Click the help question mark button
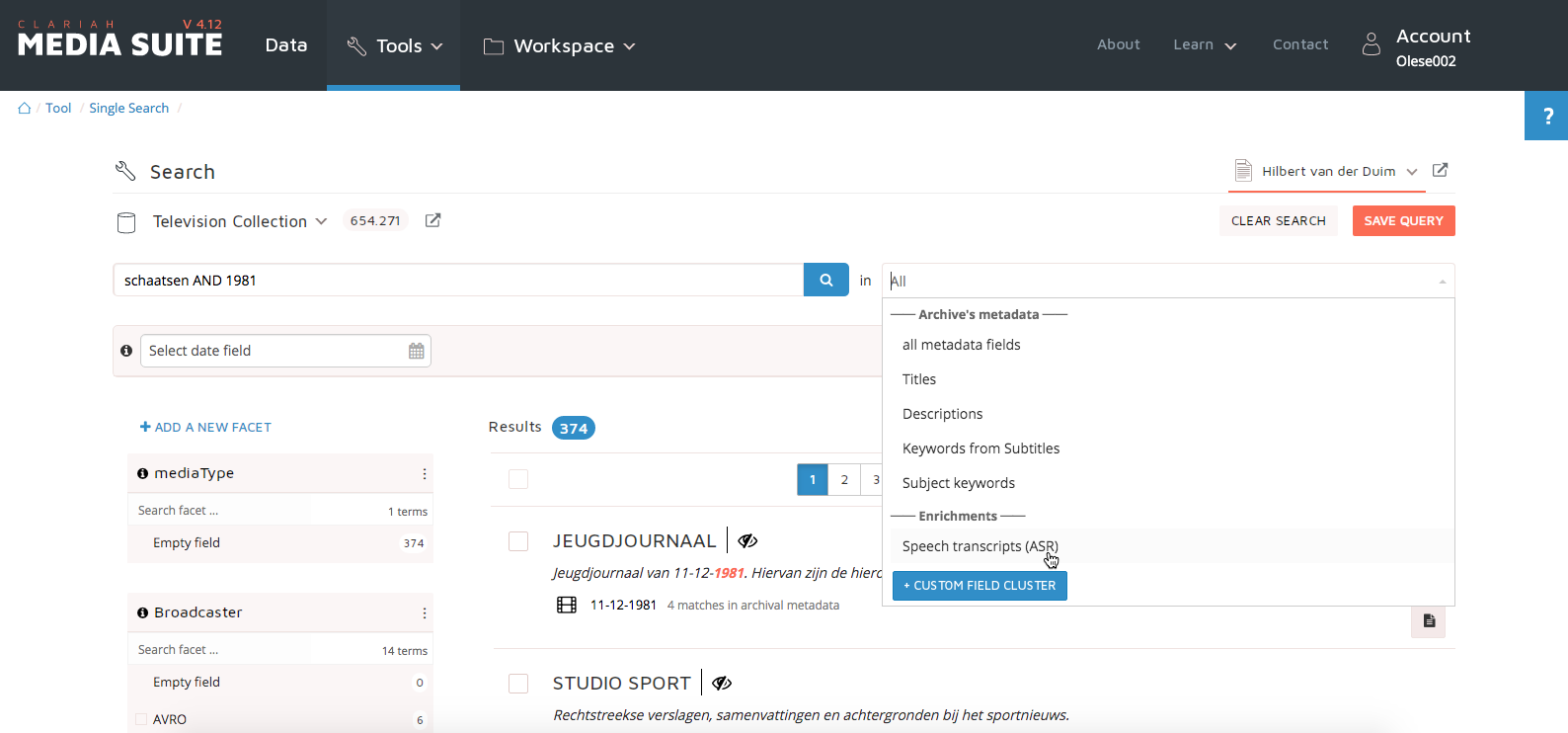This screenshot has height=733, width=1568. (1546, 116)
